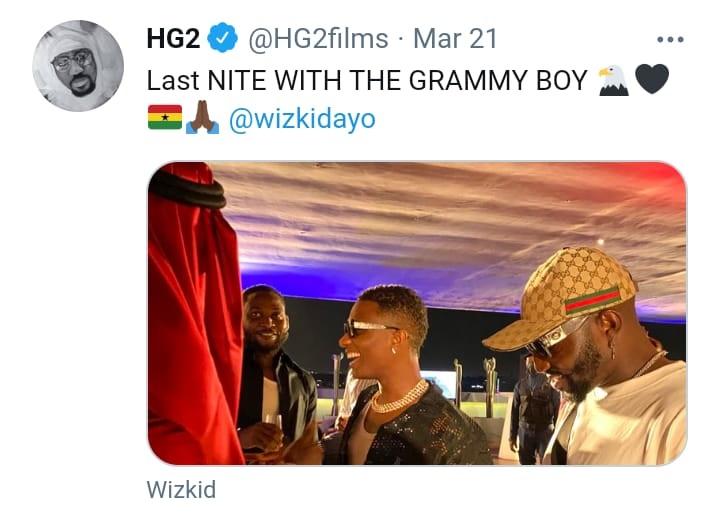
Task: Open the attached party photo
Action: (417, 313)
